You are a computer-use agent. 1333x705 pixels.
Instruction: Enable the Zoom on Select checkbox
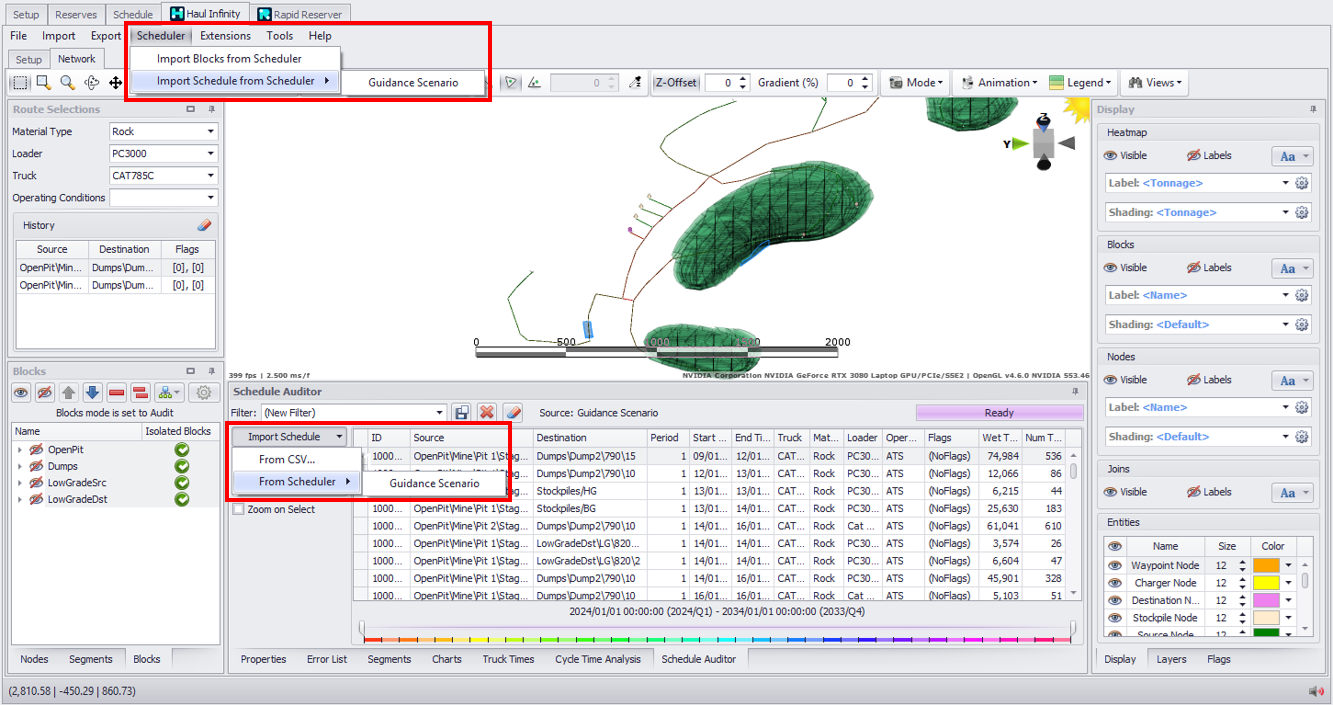point(238,509)
